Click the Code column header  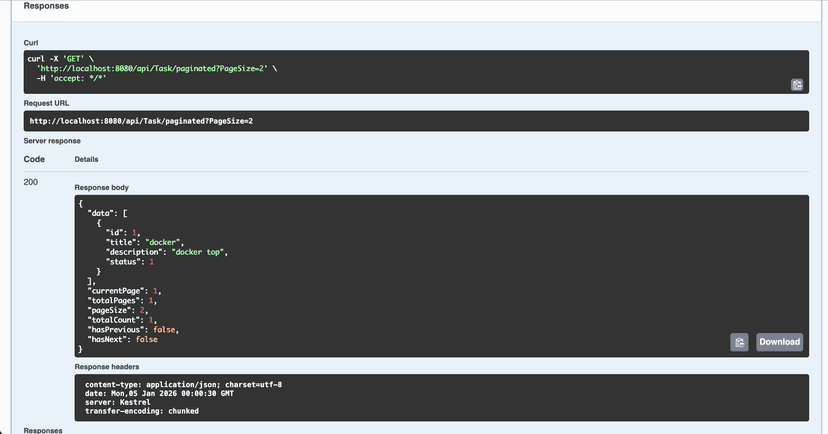pyautogui.click(x=34, y=159)
